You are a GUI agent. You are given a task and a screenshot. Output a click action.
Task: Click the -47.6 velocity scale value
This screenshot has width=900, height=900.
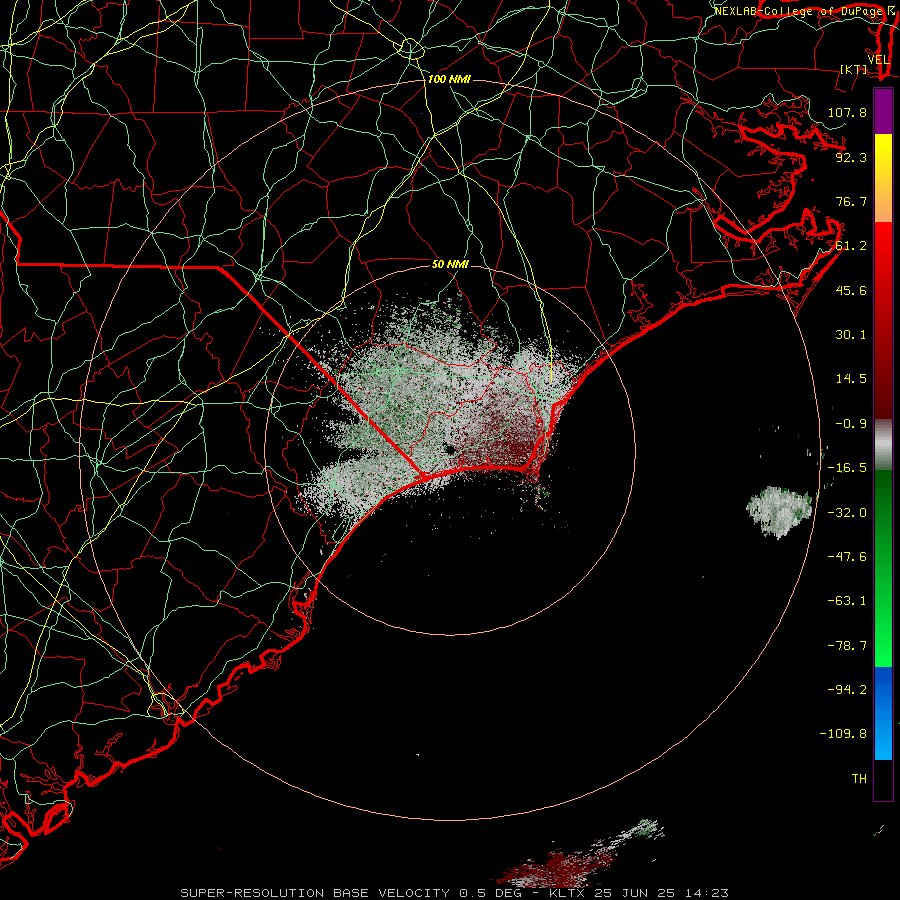click(x=847, y=557)
